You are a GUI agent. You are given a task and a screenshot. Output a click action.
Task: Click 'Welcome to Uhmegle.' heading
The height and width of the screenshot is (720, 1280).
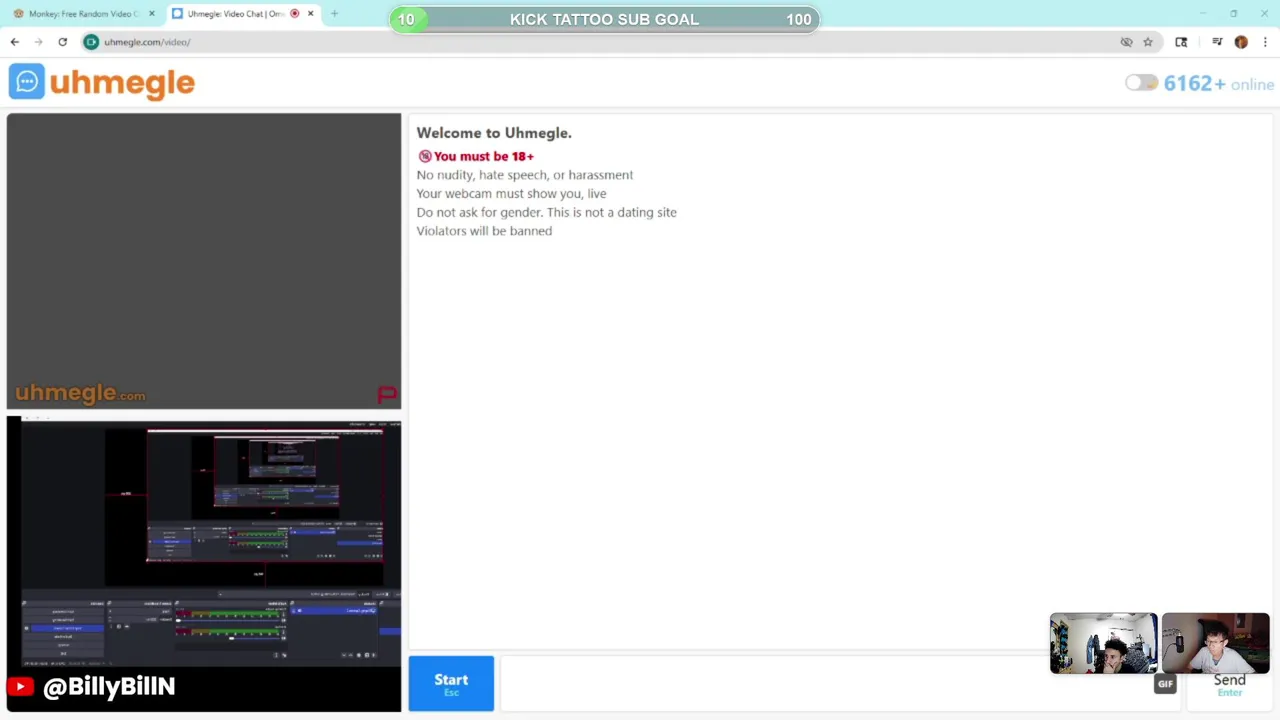pyautogui.click(x=494, y=133)
